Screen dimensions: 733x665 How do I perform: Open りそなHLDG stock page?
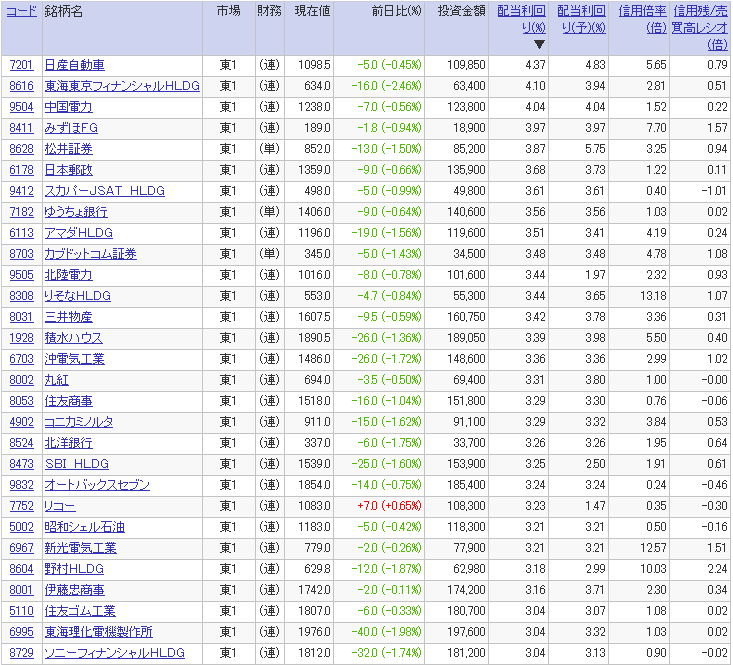pos(78,296)
